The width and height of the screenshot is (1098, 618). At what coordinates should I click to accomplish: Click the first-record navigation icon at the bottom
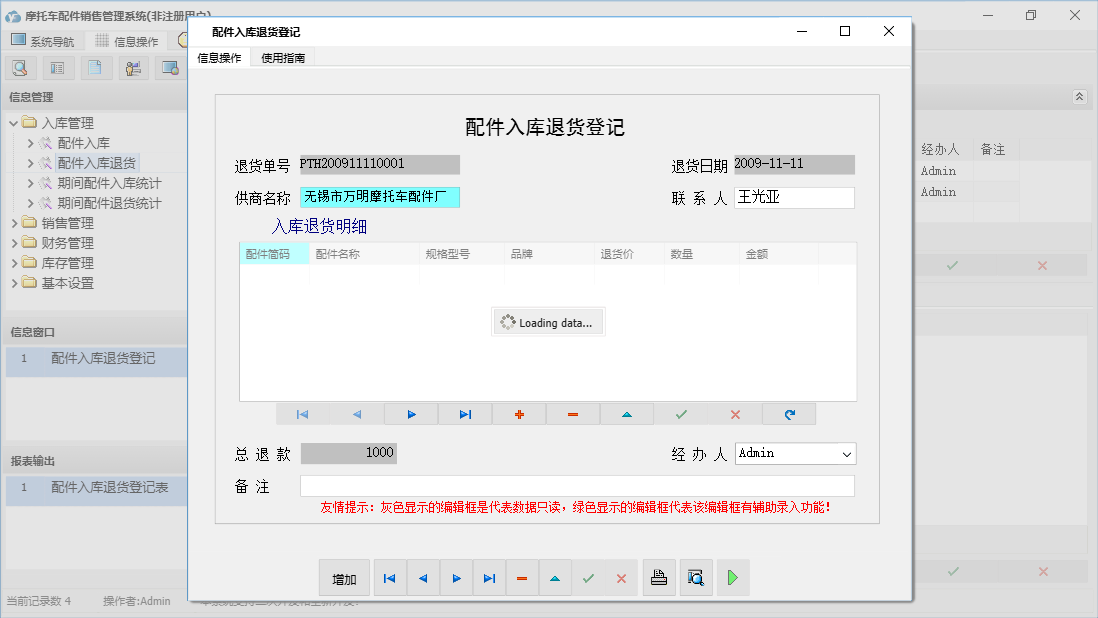[389, 577]
